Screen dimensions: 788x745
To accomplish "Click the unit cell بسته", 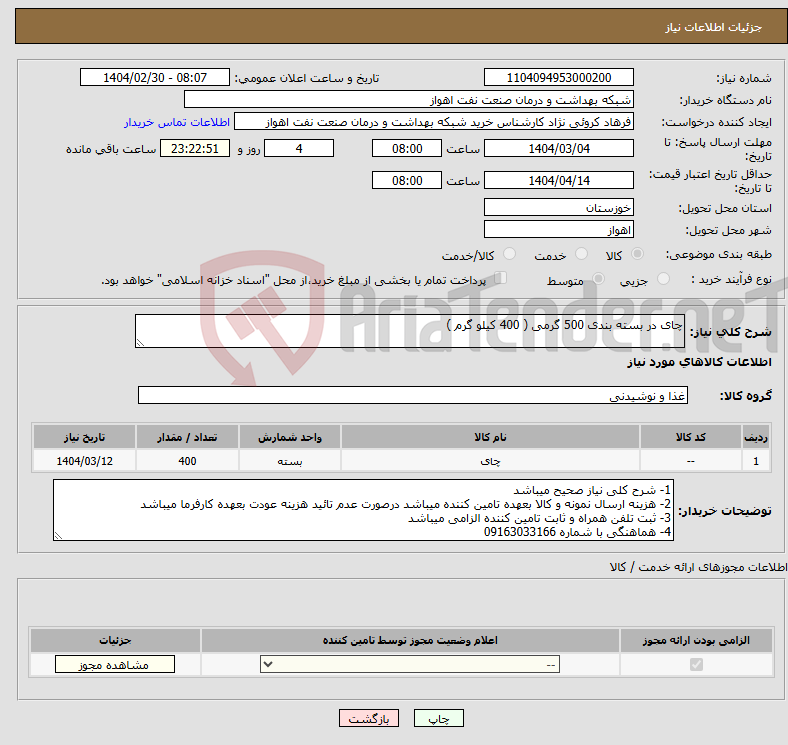I will pyautogui.click(x=290, y=461).
